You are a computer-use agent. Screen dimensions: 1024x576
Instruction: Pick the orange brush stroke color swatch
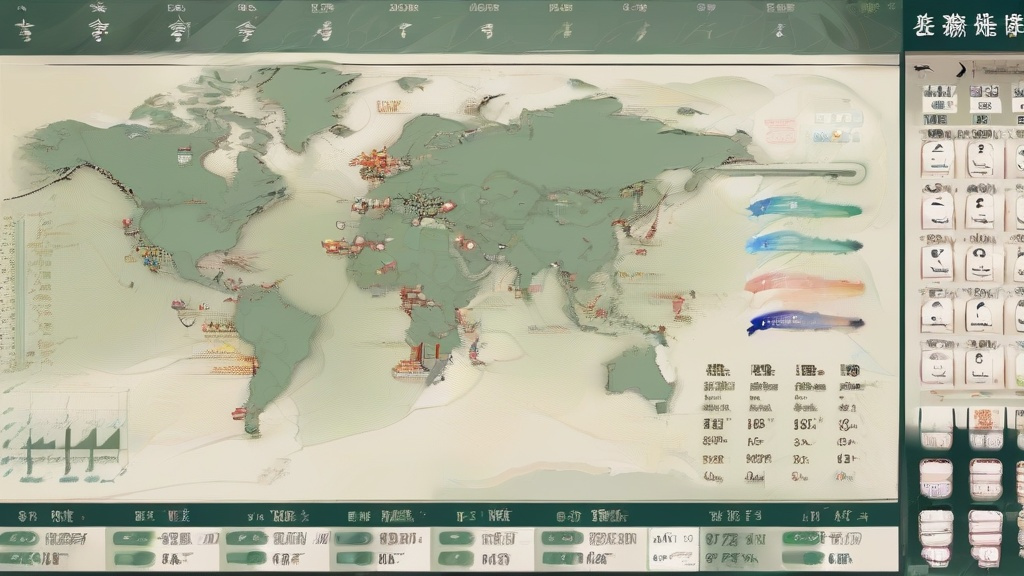click(803, 285)
